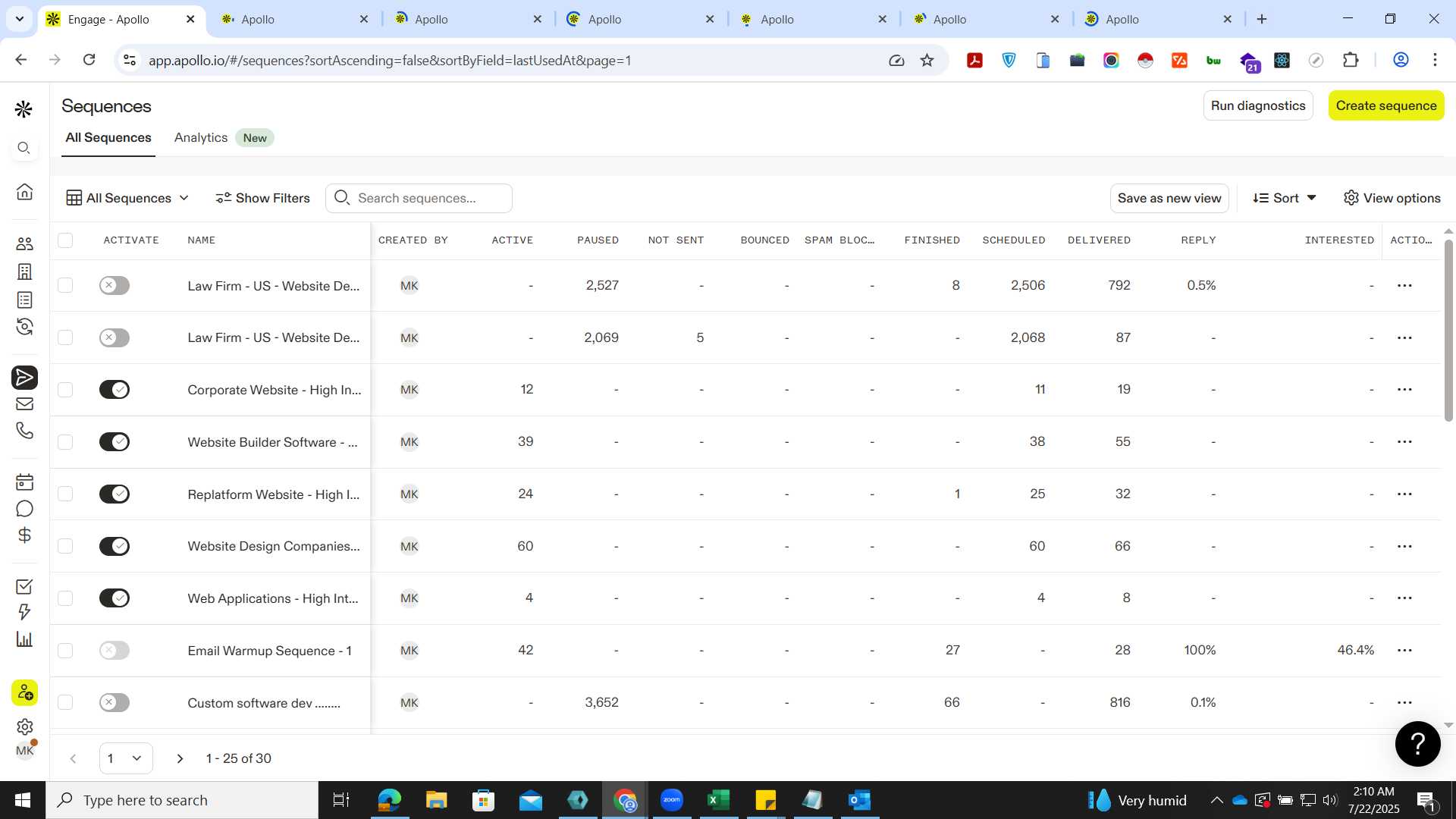Open the MK profile avatar menu
Image resolution: width=1456 pixels, height=819 pixels.
pyautogui.click(x=24, y=751)
